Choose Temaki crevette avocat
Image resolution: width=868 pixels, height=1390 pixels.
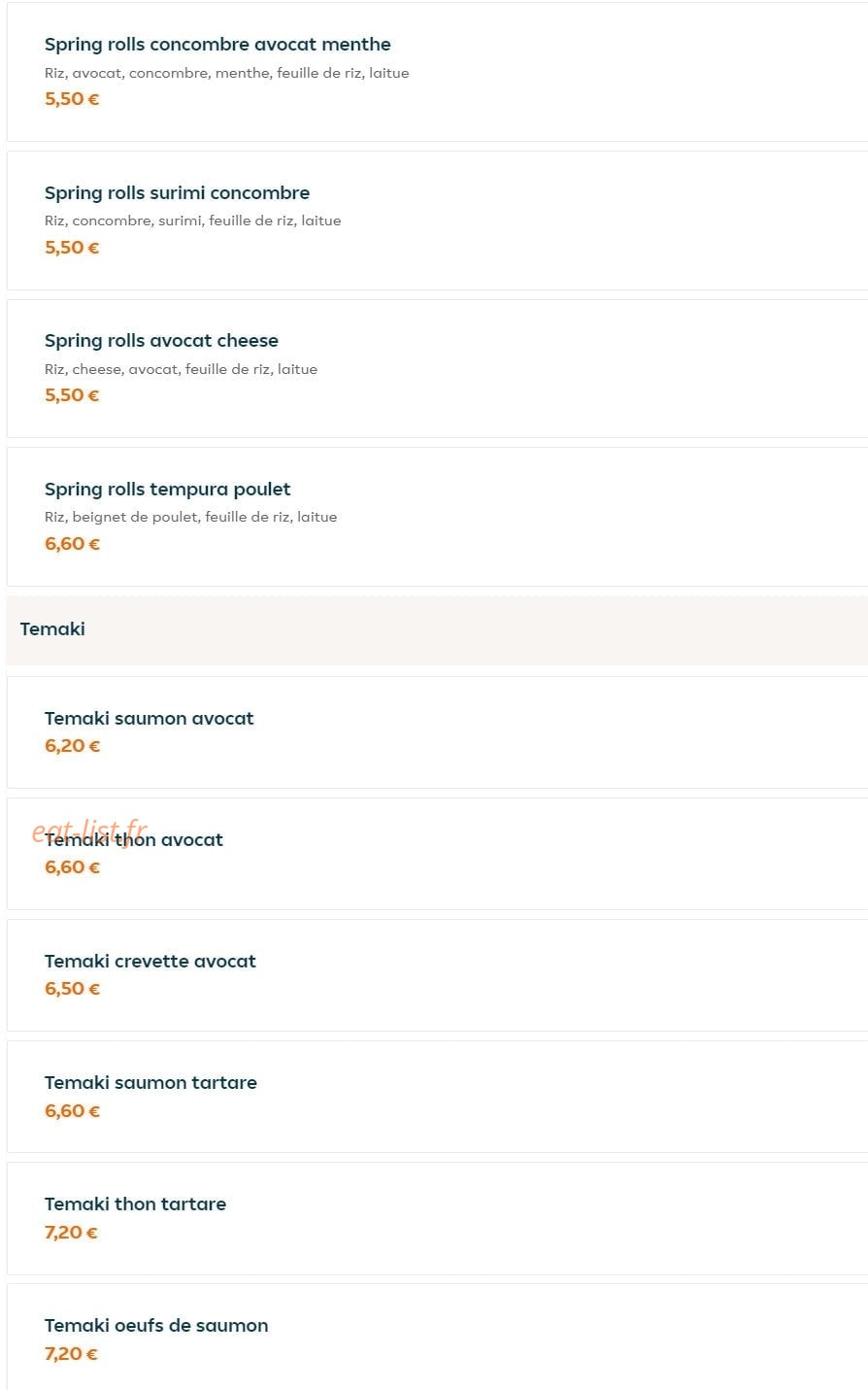[x=437, y=975]
